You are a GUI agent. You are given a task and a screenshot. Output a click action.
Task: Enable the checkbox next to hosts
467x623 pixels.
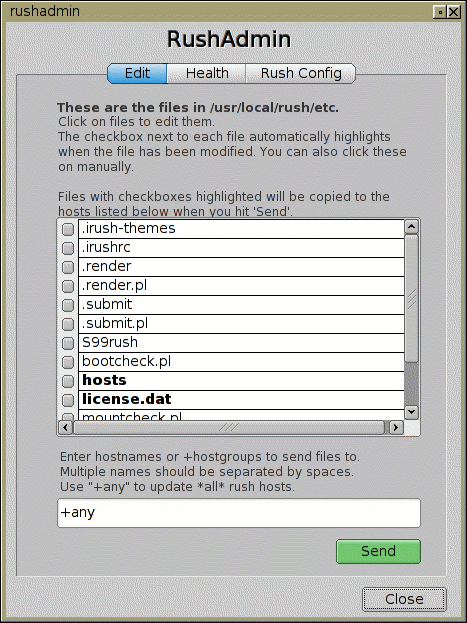(x=68, y=381)
